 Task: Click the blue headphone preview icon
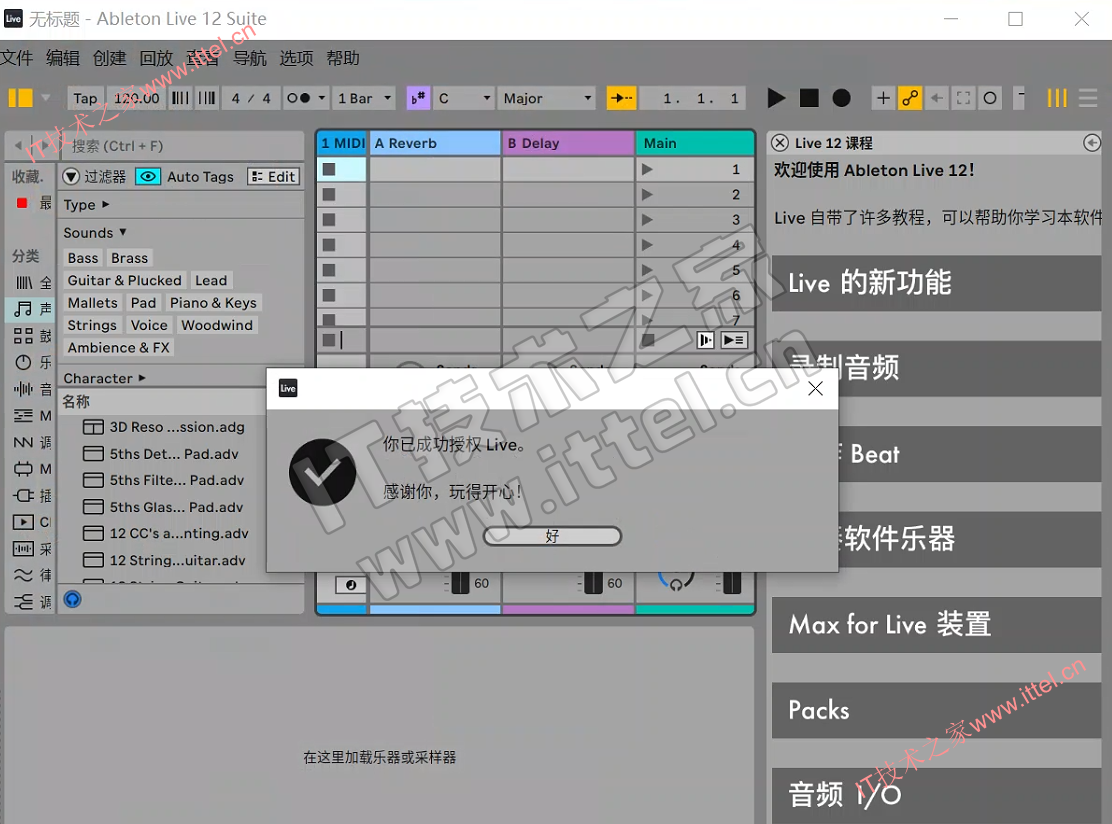tap(72, 599)
